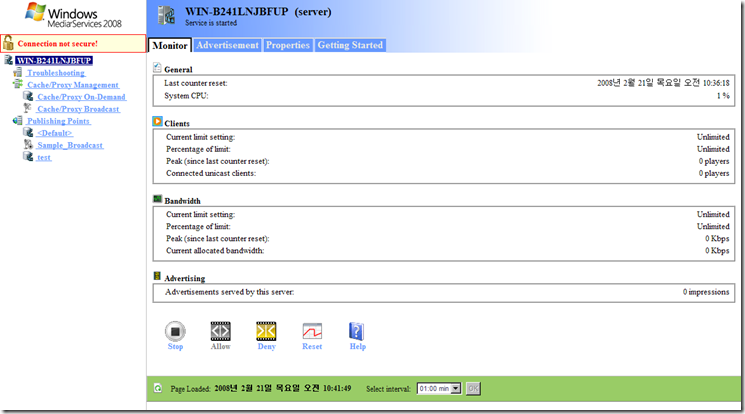This screenshot has height=414, width=745.
Task: Click 'System CPU:' label
Action: pos(186,96)
